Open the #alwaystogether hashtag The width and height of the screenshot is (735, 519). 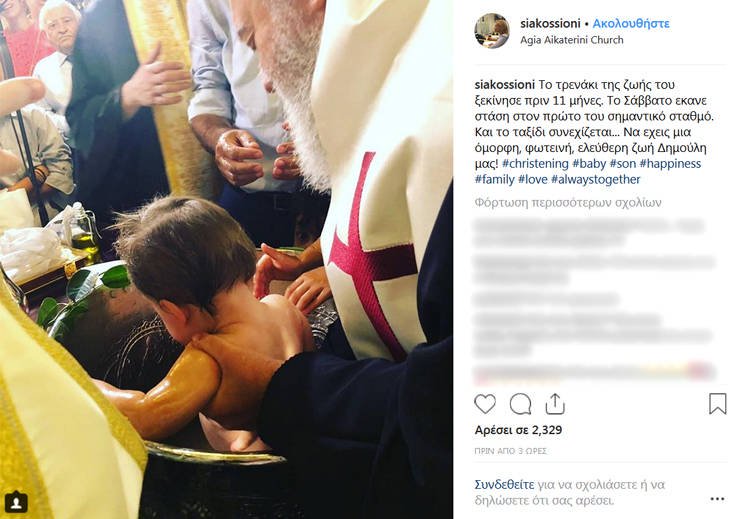coord(596,180)
